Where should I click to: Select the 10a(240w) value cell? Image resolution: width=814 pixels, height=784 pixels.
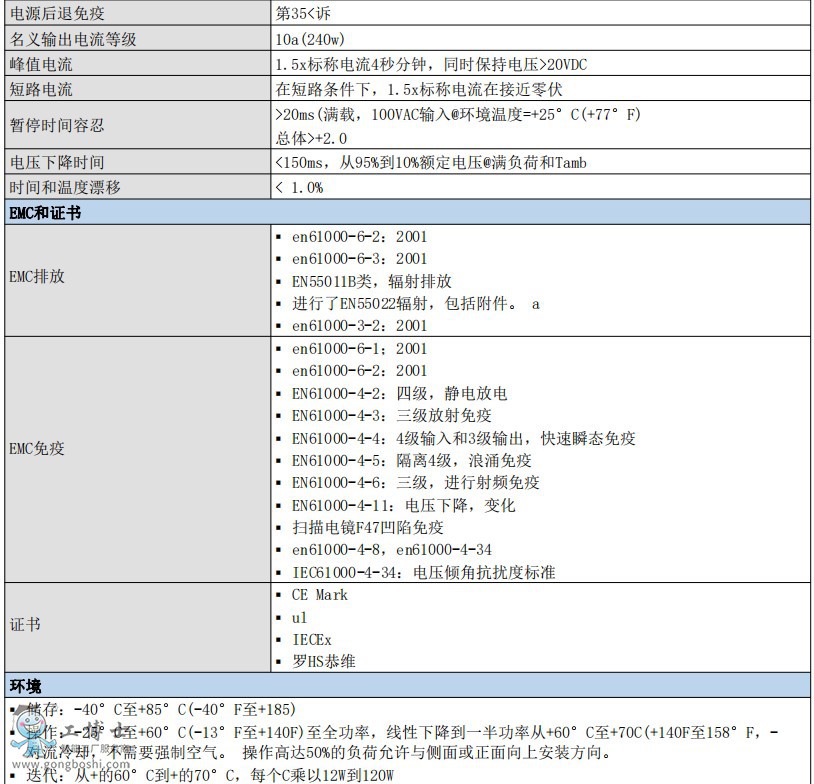tap(313, 40)
